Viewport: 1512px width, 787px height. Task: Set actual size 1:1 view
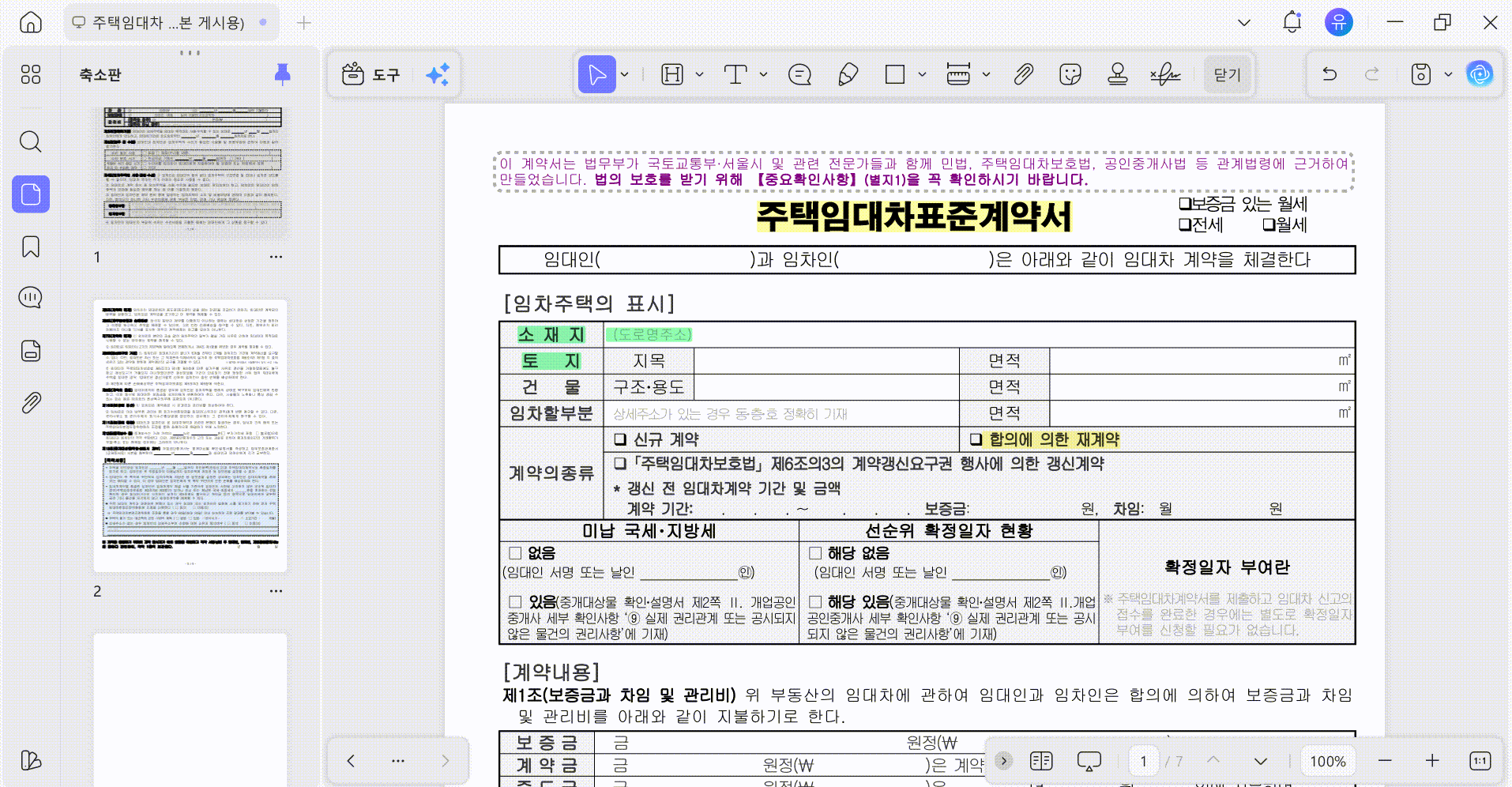point(1480,761)
